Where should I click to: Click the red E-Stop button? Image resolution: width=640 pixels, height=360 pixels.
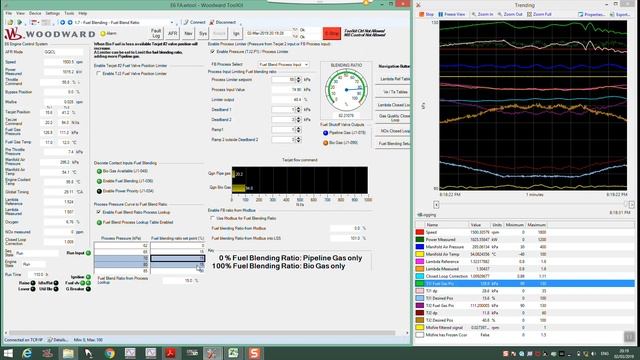tap(332, 33)
